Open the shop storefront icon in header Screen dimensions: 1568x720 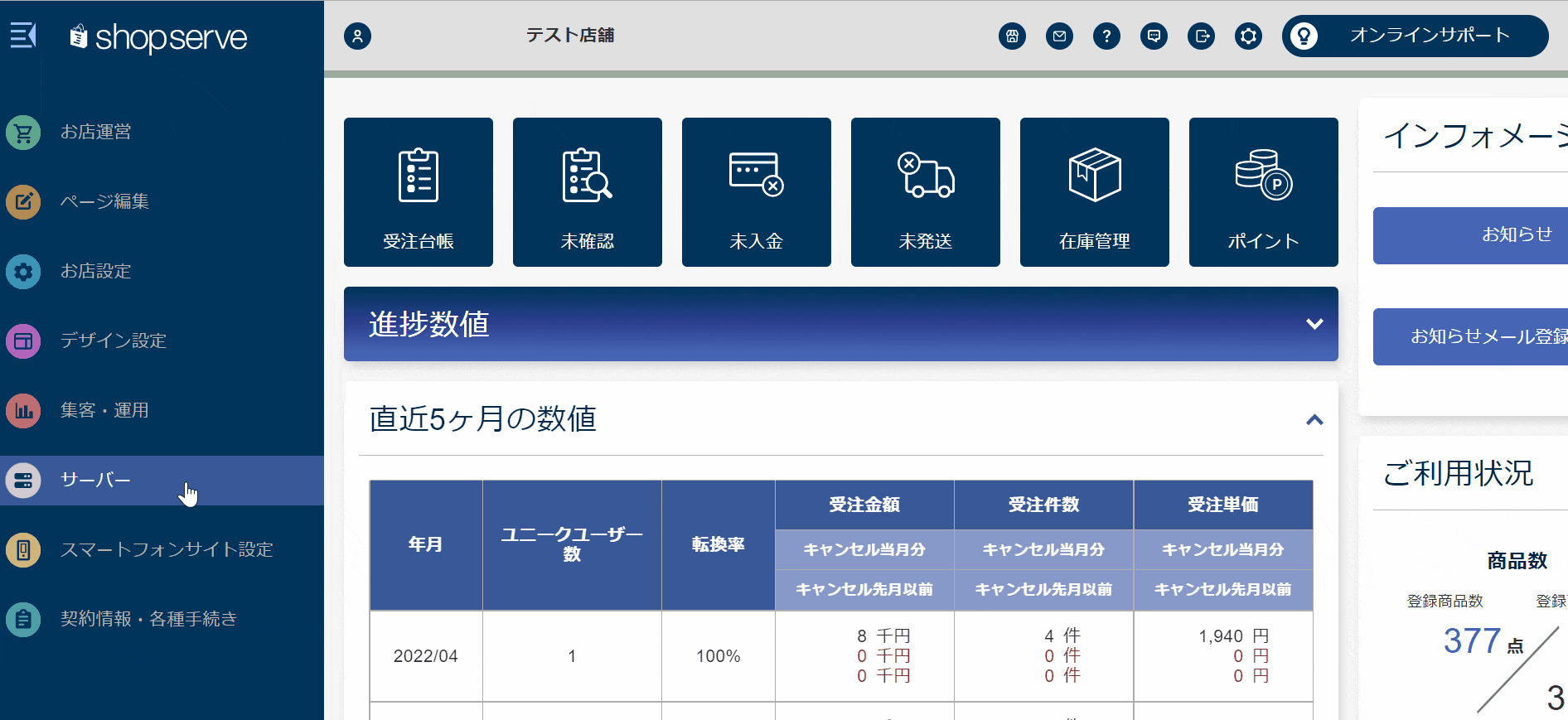point(1012,36)
